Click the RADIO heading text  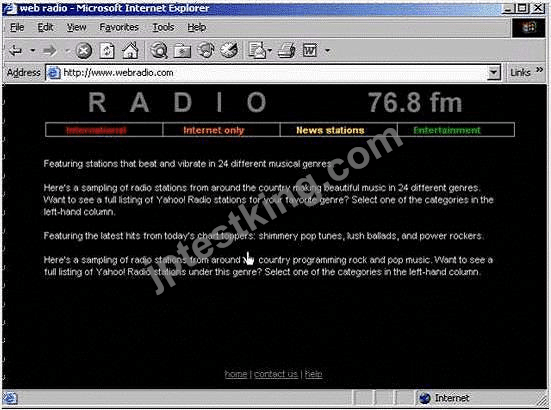pyautogui.click(x=177, y=103)
